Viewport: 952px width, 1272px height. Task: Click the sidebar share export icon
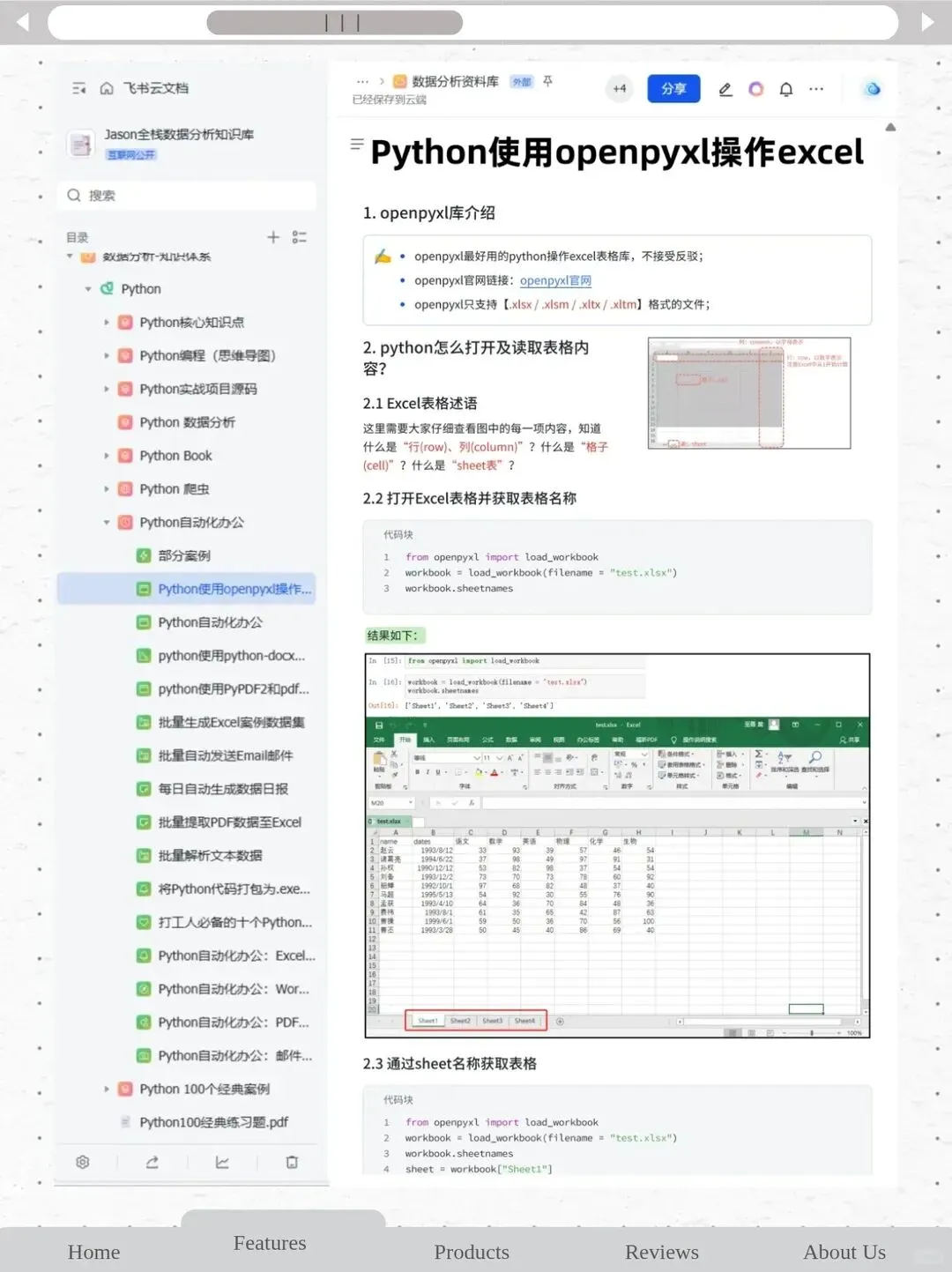coord(152,1162)
